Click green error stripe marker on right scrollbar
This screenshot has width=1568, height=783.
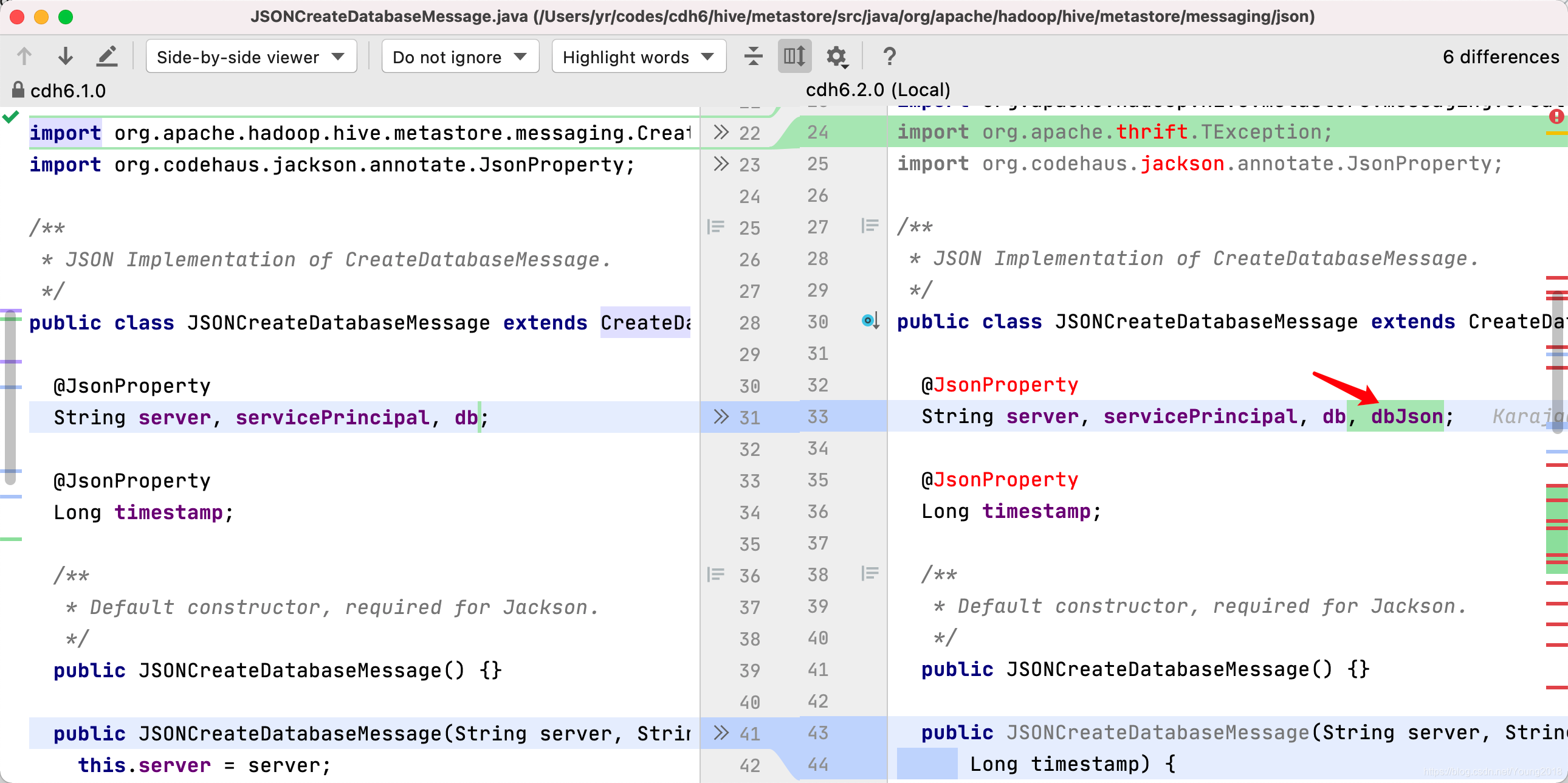pyautogui.click(x=1556, y=542)
